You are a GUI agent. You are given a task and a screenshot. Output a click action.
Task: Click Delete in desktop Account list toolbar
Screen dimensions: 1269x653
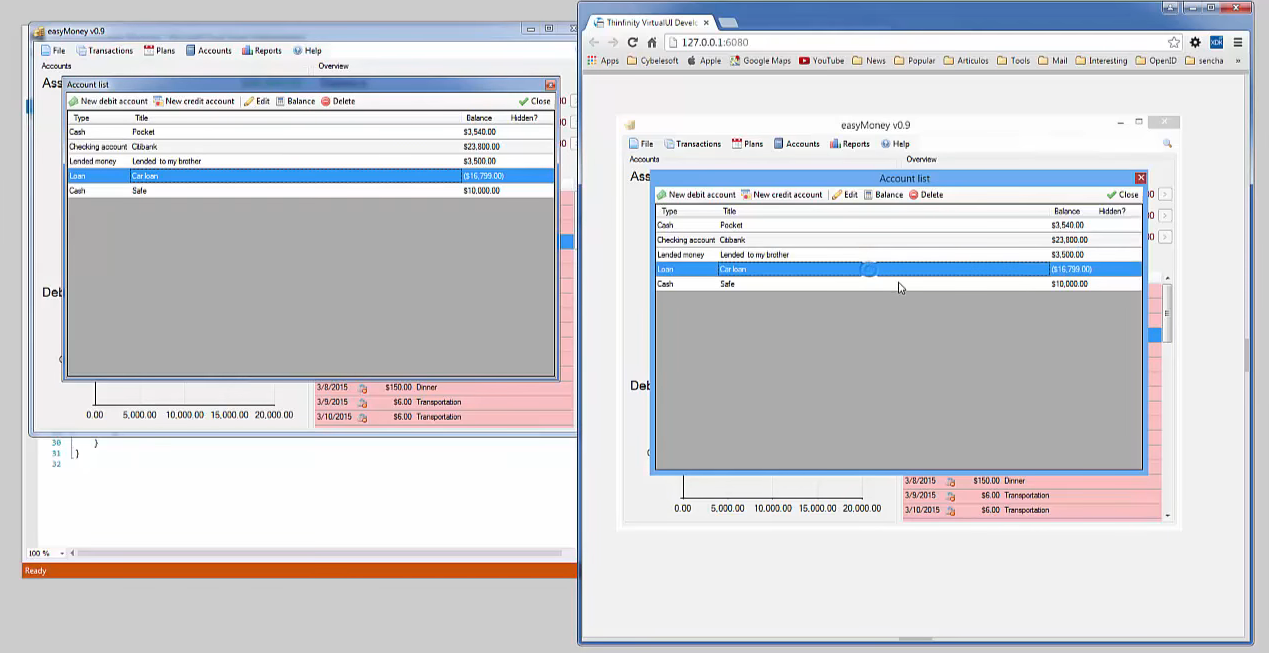tap(338, 101)
